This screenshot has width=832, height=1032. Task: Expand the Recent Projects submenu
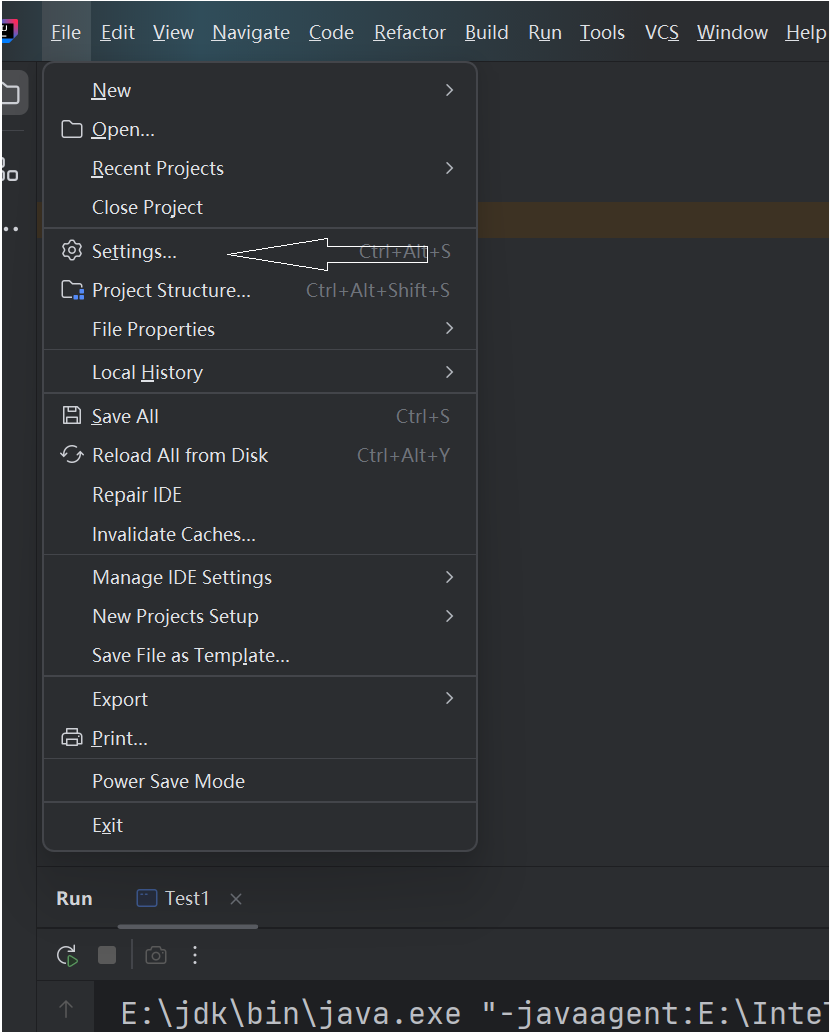point(260,168)
